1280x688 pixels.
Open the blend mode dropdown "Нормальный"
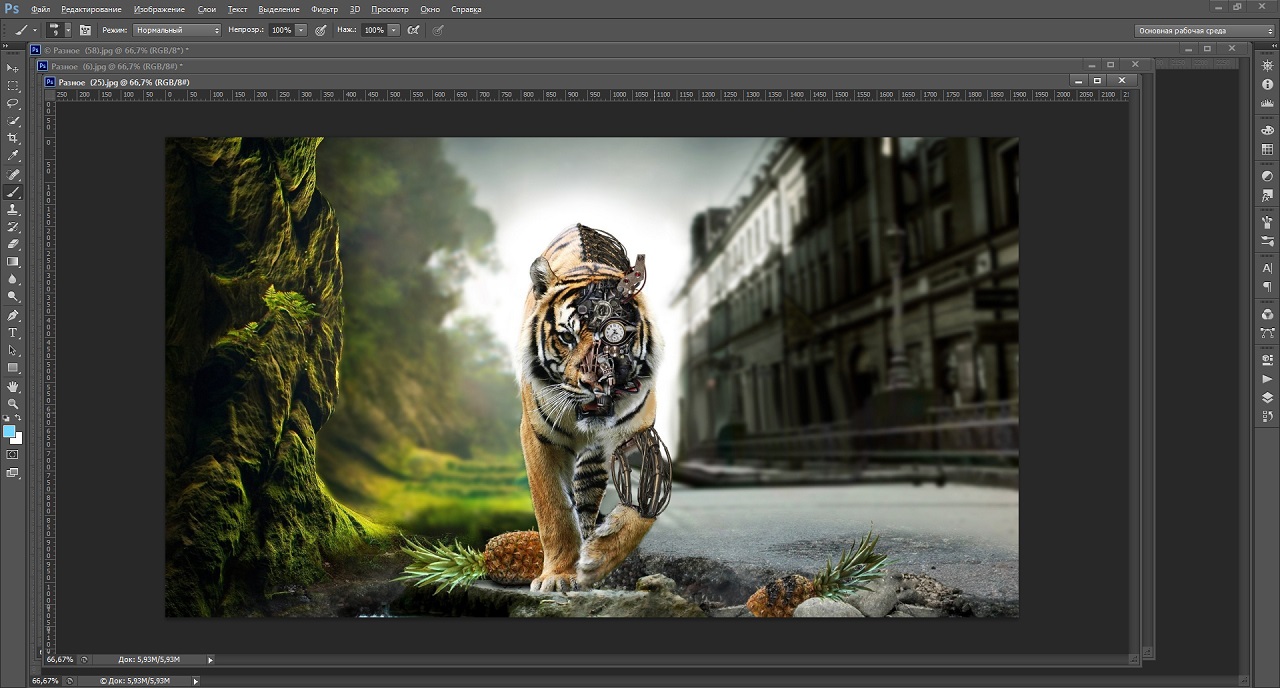tap(176, 30)
